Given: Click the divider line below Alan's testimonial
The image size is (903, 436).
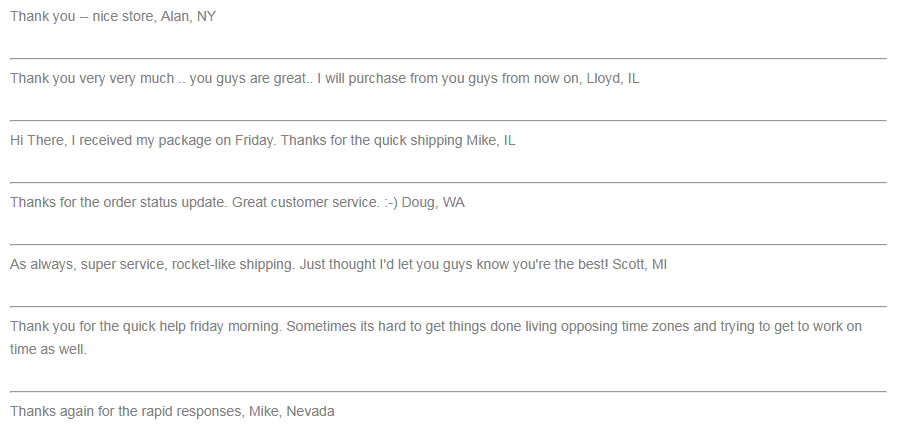Looking at the screenshot, I should coord(448,58).
